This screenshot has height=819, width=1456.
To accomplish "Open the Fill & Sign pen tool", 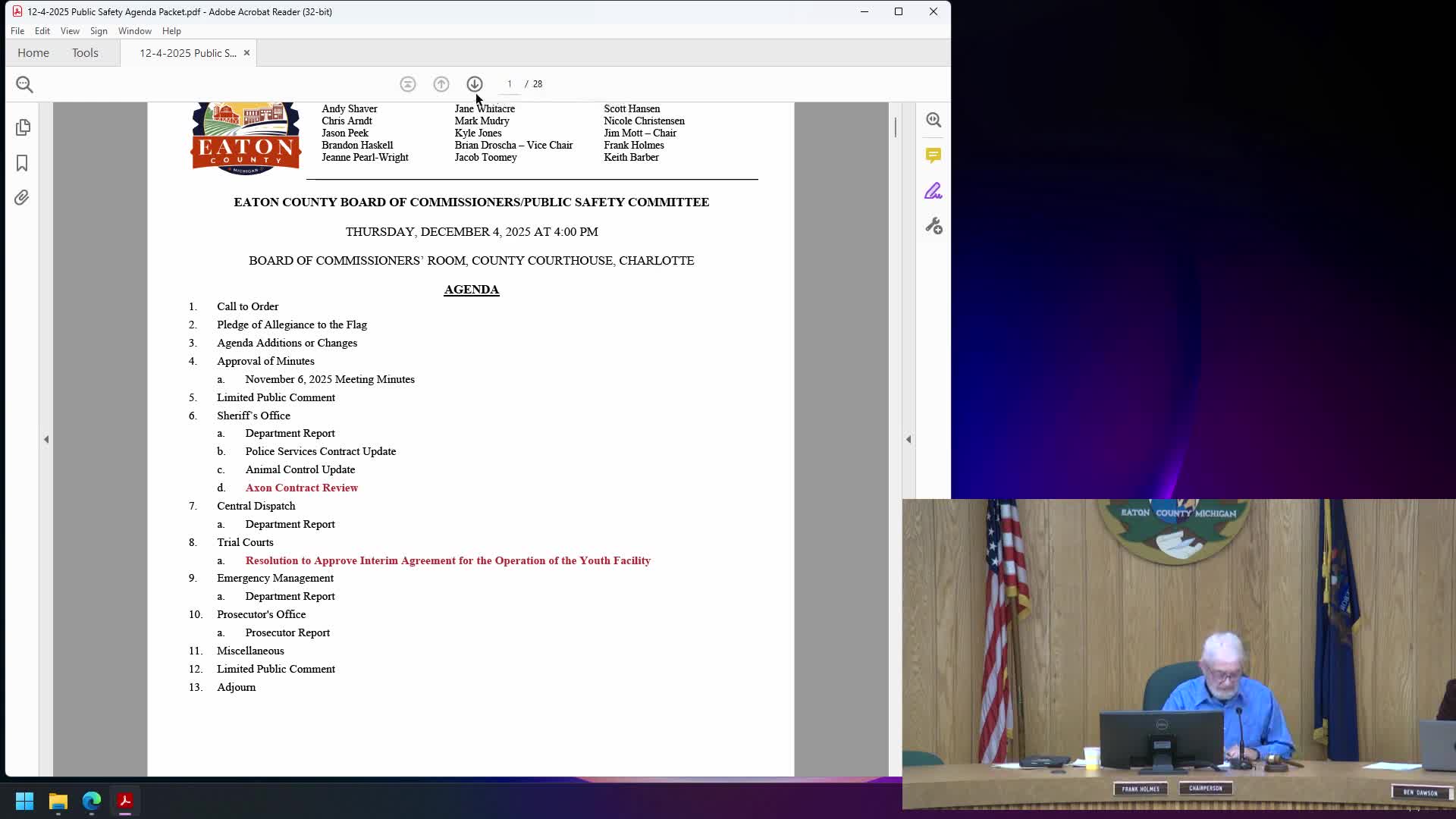I will tap(934, 191).
